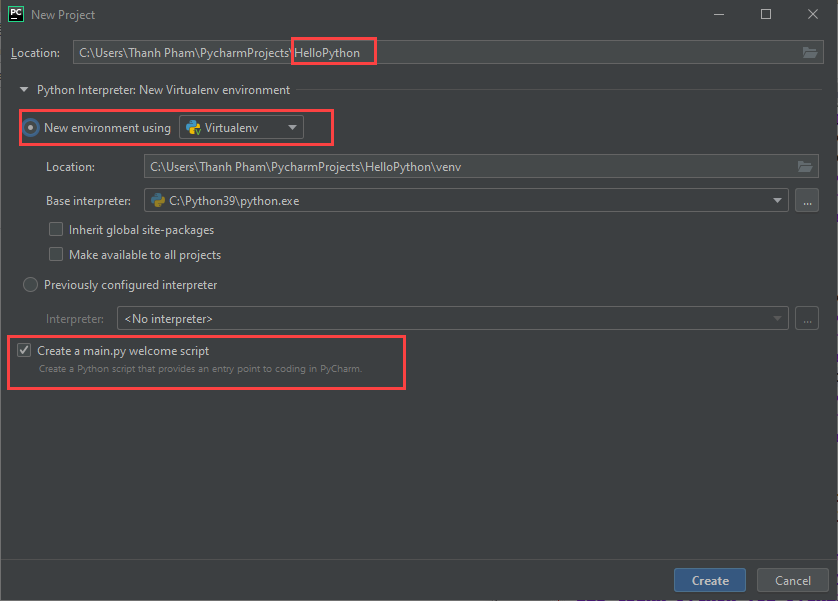Select New environment using radio button
838x601 pixels.
click(x=30, y=128)
